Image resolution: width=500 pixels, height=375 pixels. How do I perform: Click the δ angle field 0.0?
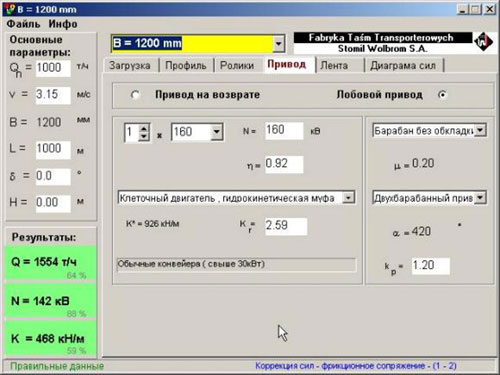(53, 176)
